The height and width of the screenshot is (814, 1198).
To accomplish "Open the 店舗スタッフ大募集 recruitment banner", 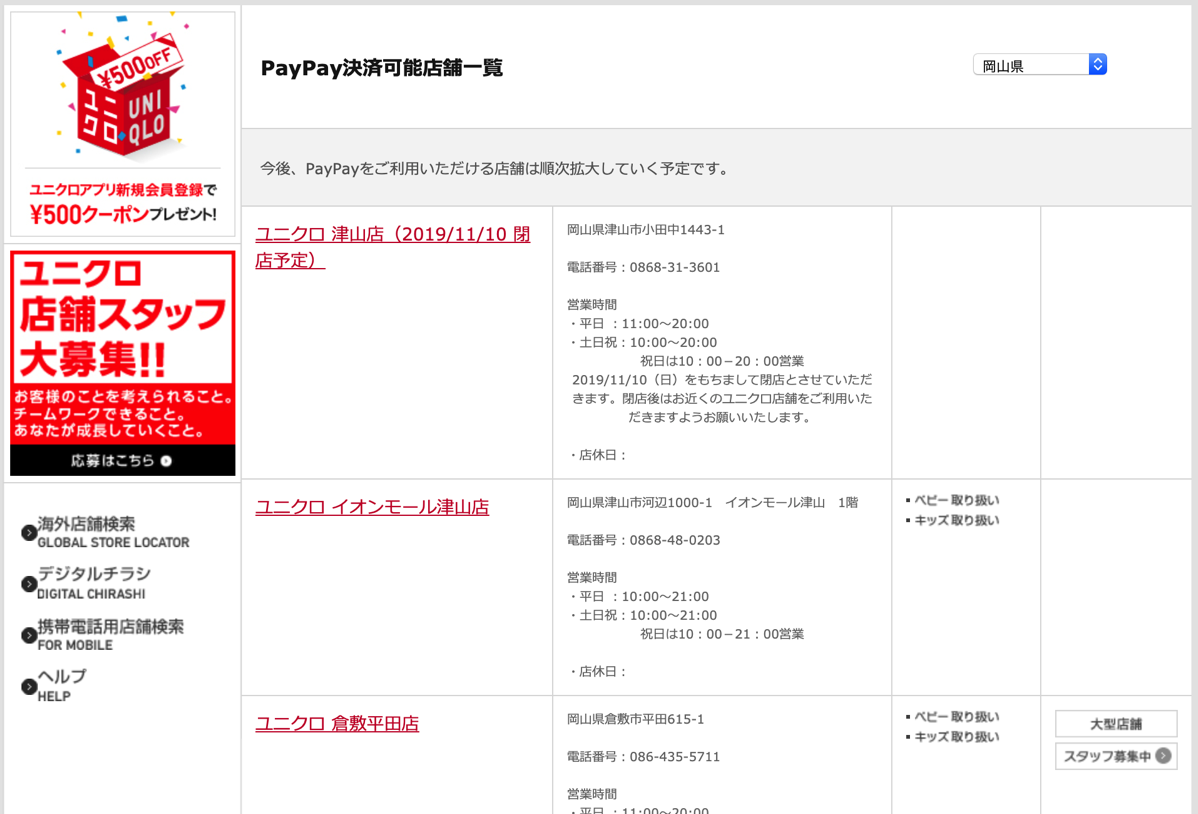I will (x=122, y=363).
